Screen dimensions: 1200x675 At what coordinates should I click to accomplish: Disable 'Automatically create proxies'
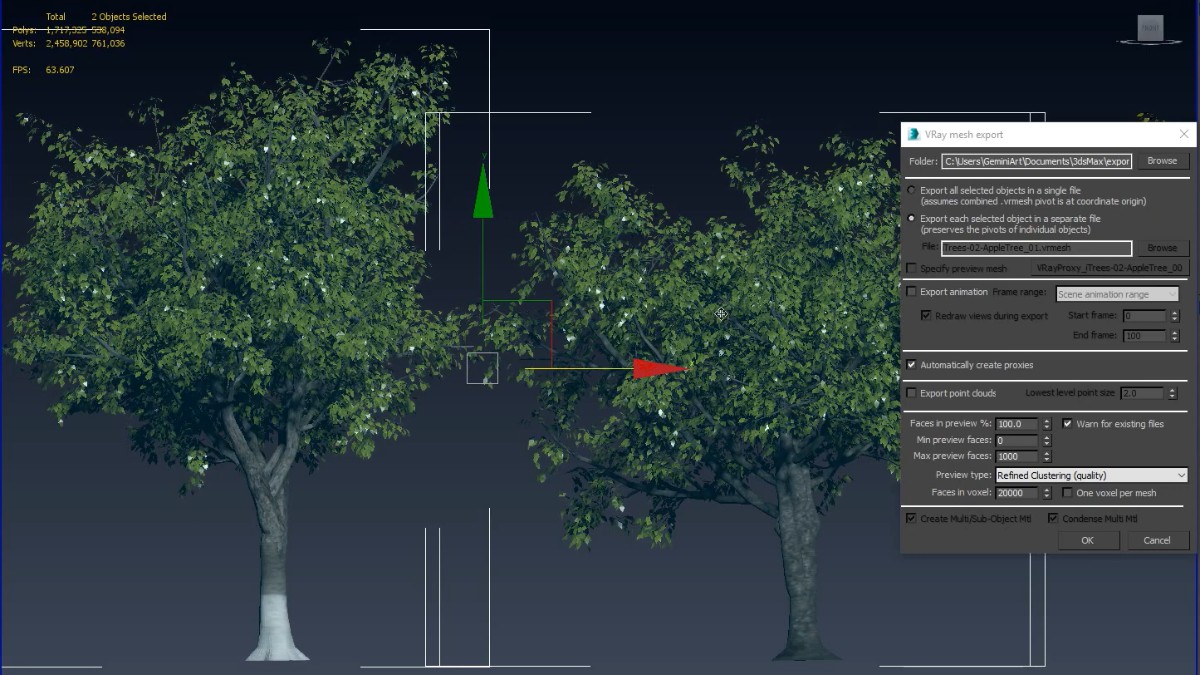point(911,364)
